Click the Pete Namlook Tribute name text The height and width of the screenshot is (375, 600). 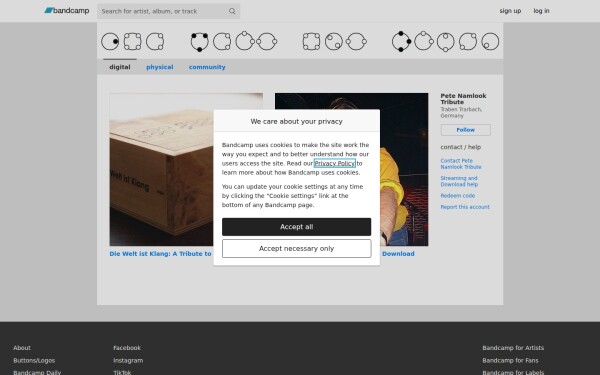(x=463, y=99)
